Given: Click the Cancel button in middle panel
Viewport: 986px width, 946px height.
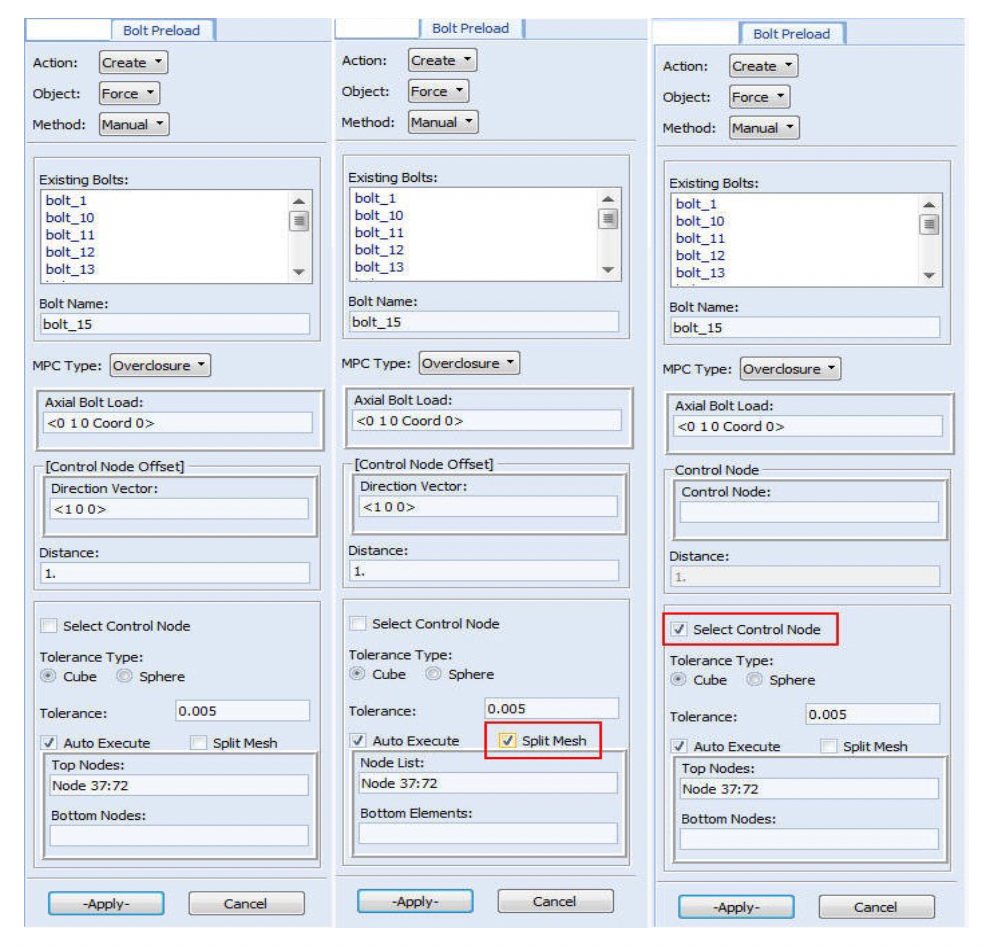Looking at the screenshot, I should 555,901.
